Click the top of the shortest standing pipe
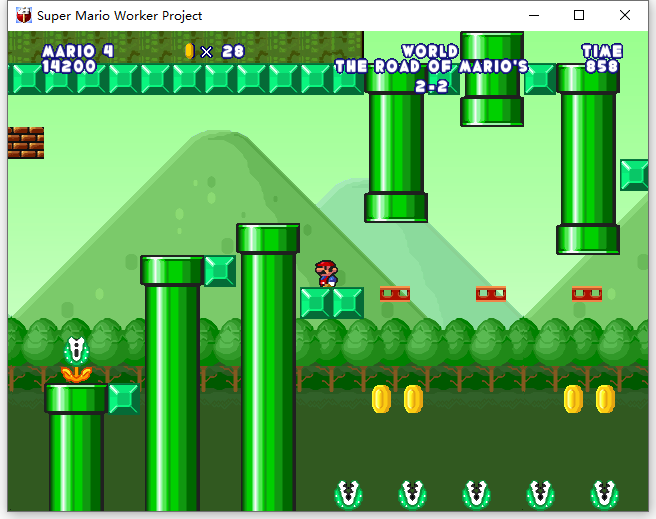The height and width of the screenshot is (519, 656). click(x=76, y=399)
